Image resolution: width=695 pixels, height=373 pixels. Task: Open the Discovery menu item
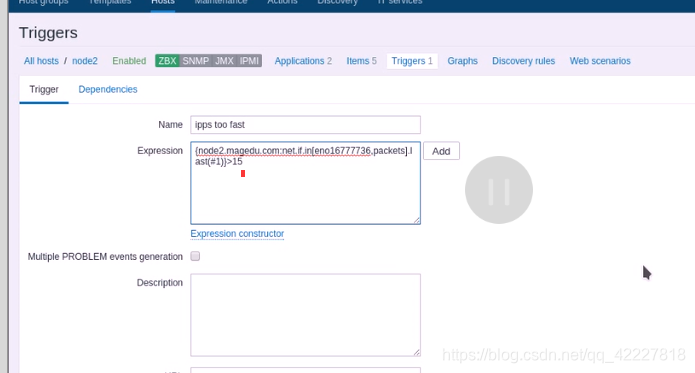[337, 2]
